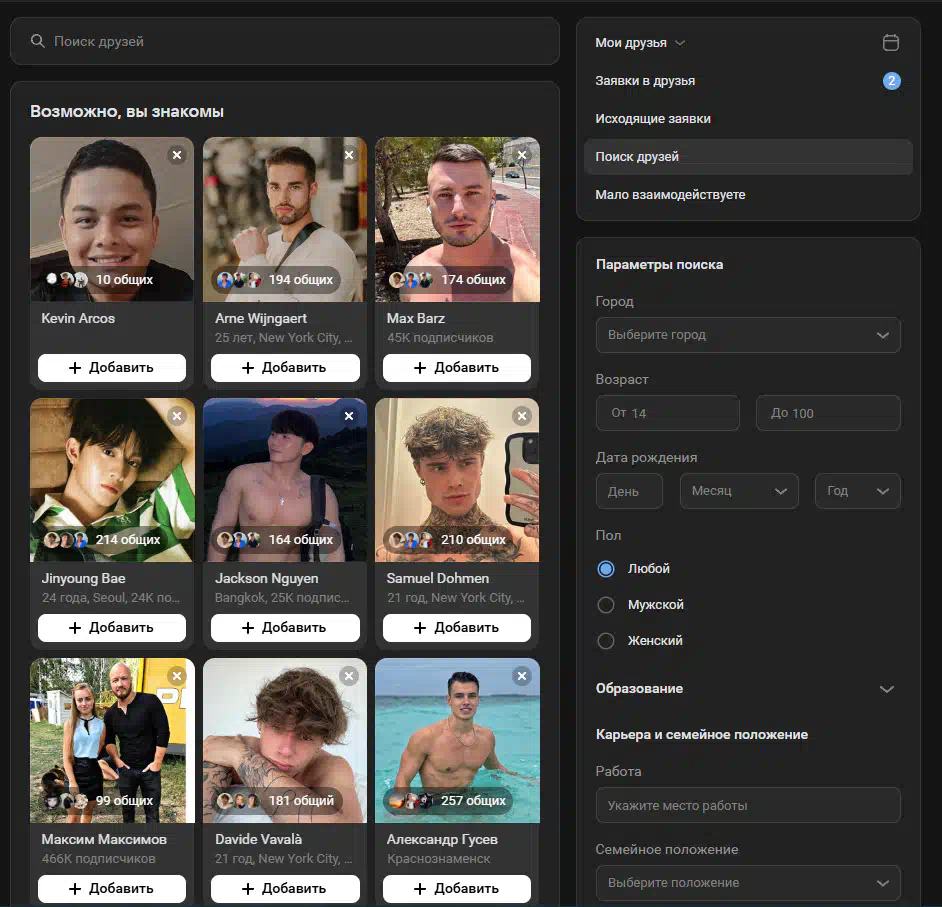Image resolution: width=942 pixels, height=907 pixels.
Task: Dismiss Davide Vavalà suggestion card
Action: pos(349,676)
